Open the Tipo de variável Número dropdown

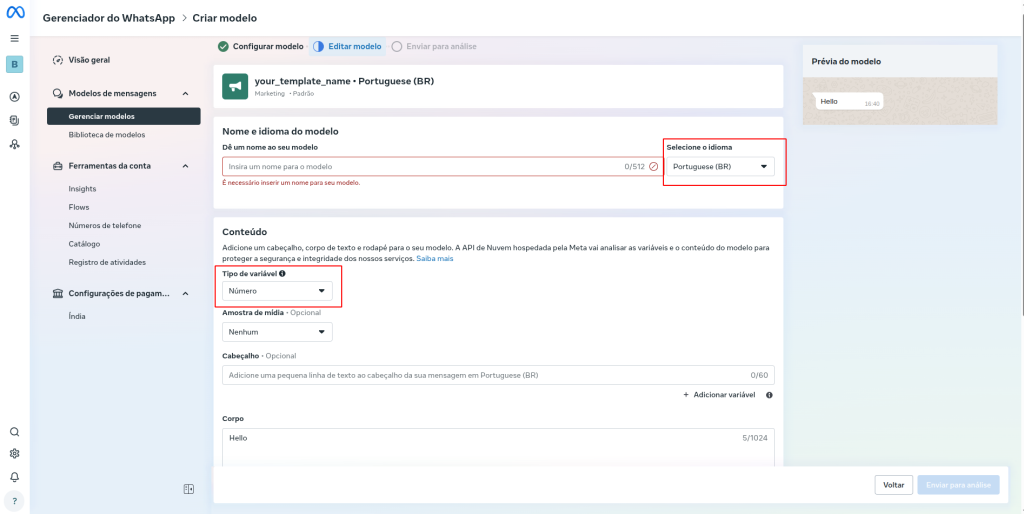point(277,291)
